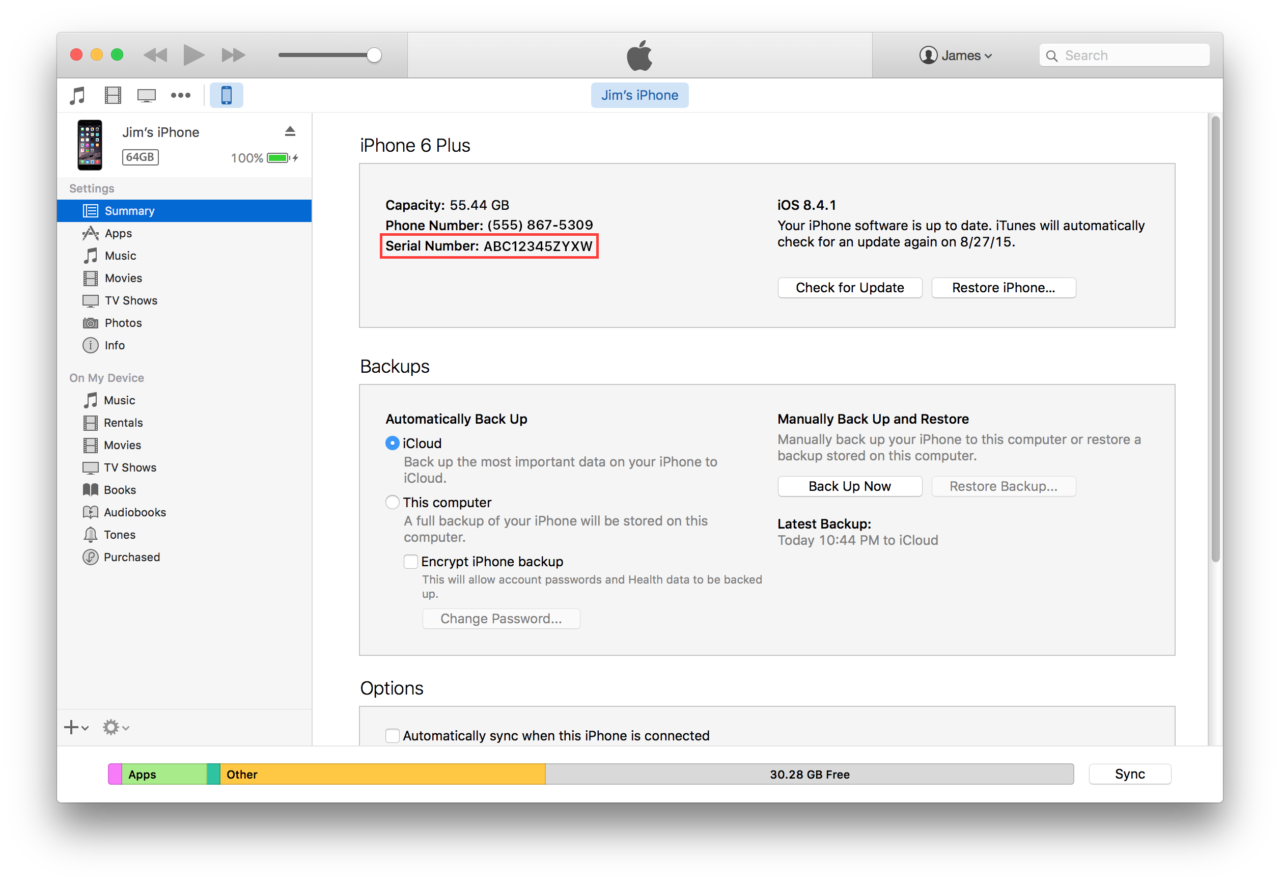Choose This computer for backups
This screenshot has height=884, width=1280.
392,502
